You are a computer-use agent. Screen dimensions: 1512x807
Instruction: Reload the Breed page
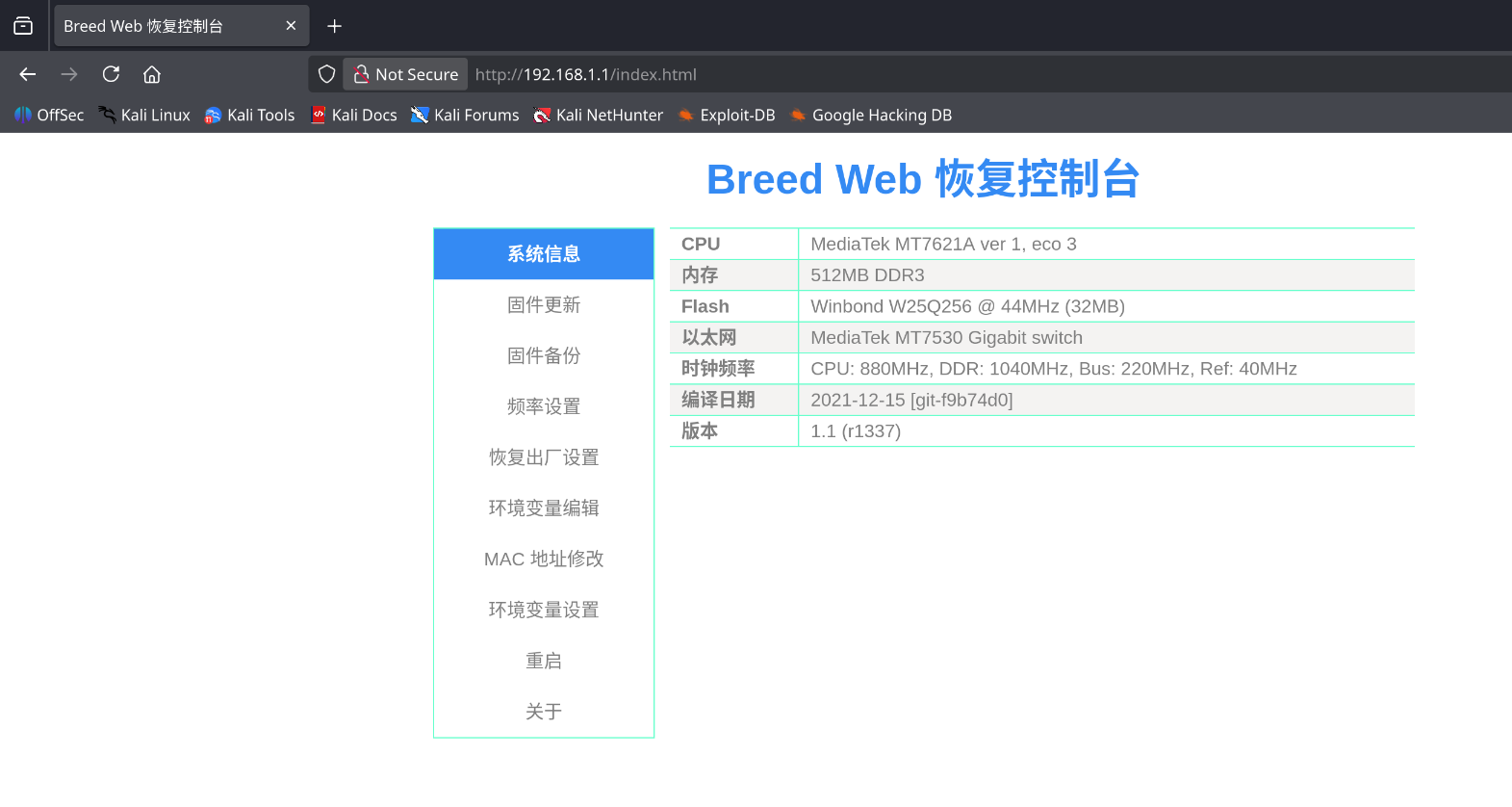[x=111, y=74]
